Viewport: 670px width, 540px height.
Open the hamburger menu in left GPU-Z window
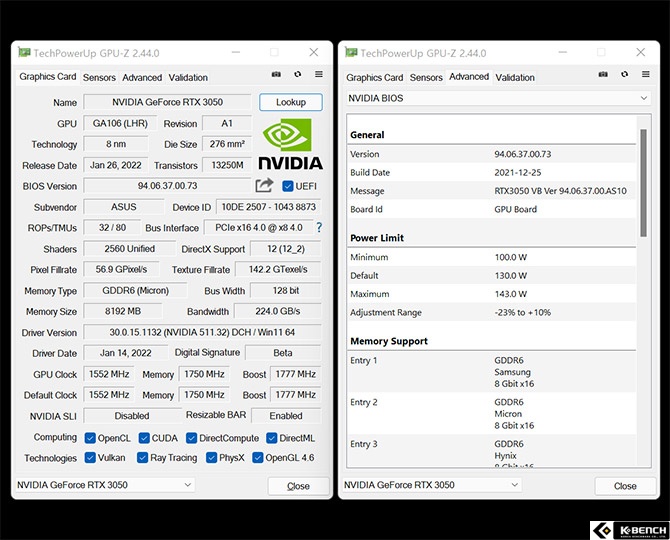319,74
